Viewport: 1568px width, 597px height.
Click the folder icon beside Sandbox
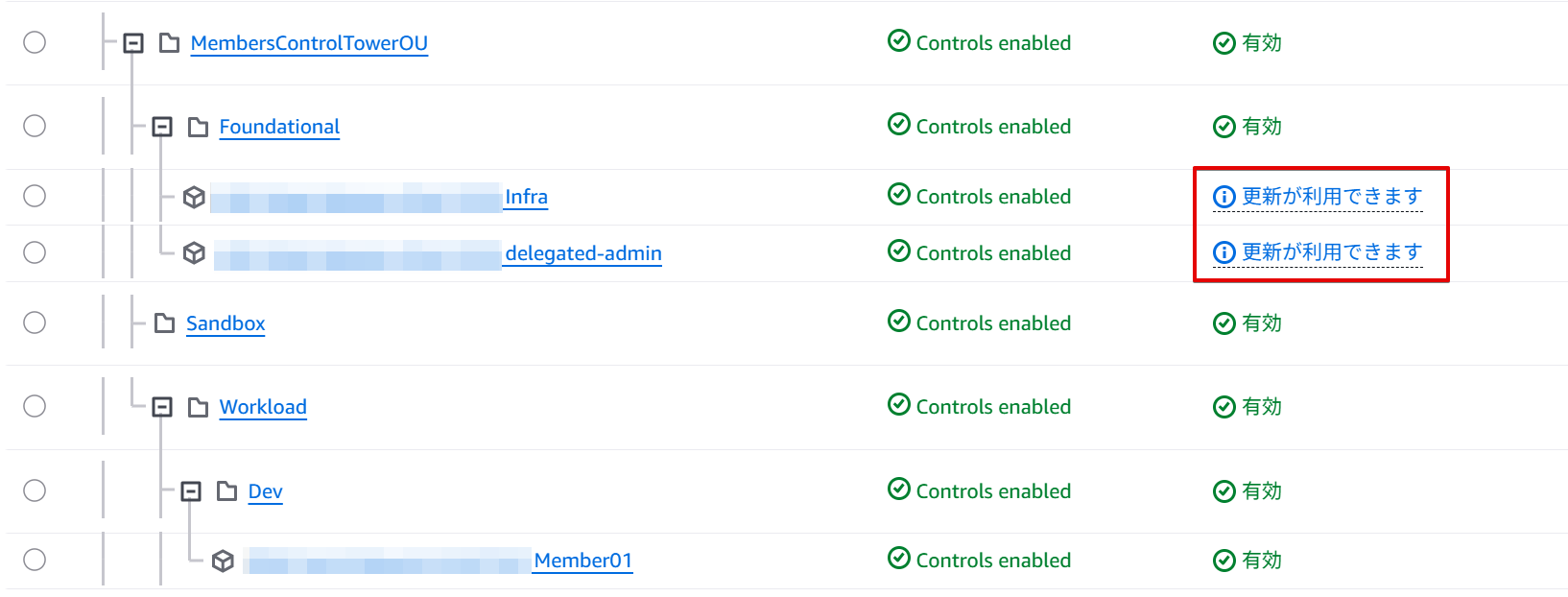(165, 323)
